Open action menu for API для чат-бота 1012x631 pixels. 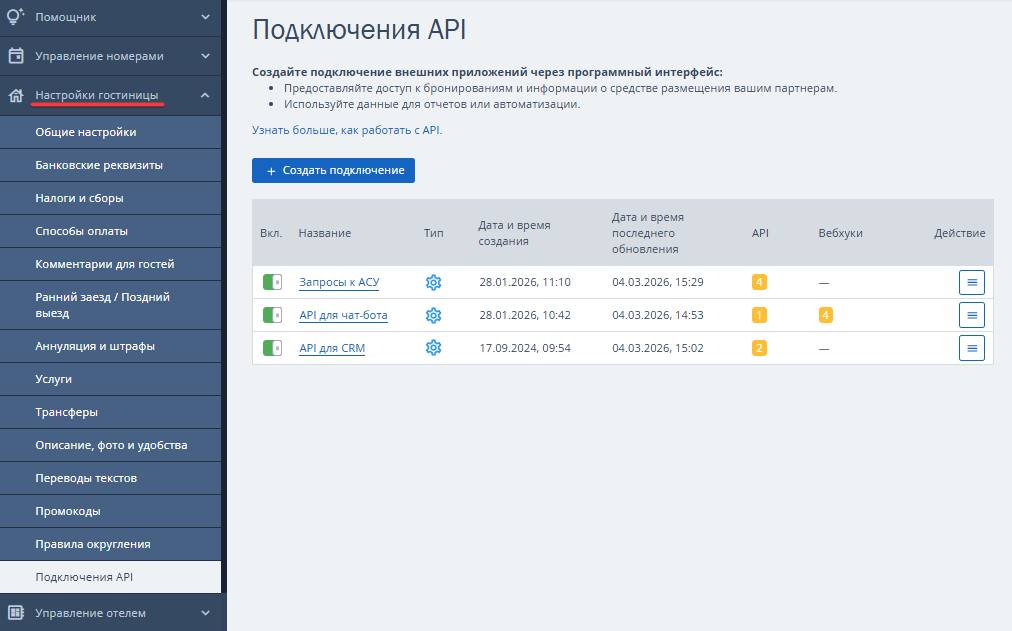click(x=971, y=315)
